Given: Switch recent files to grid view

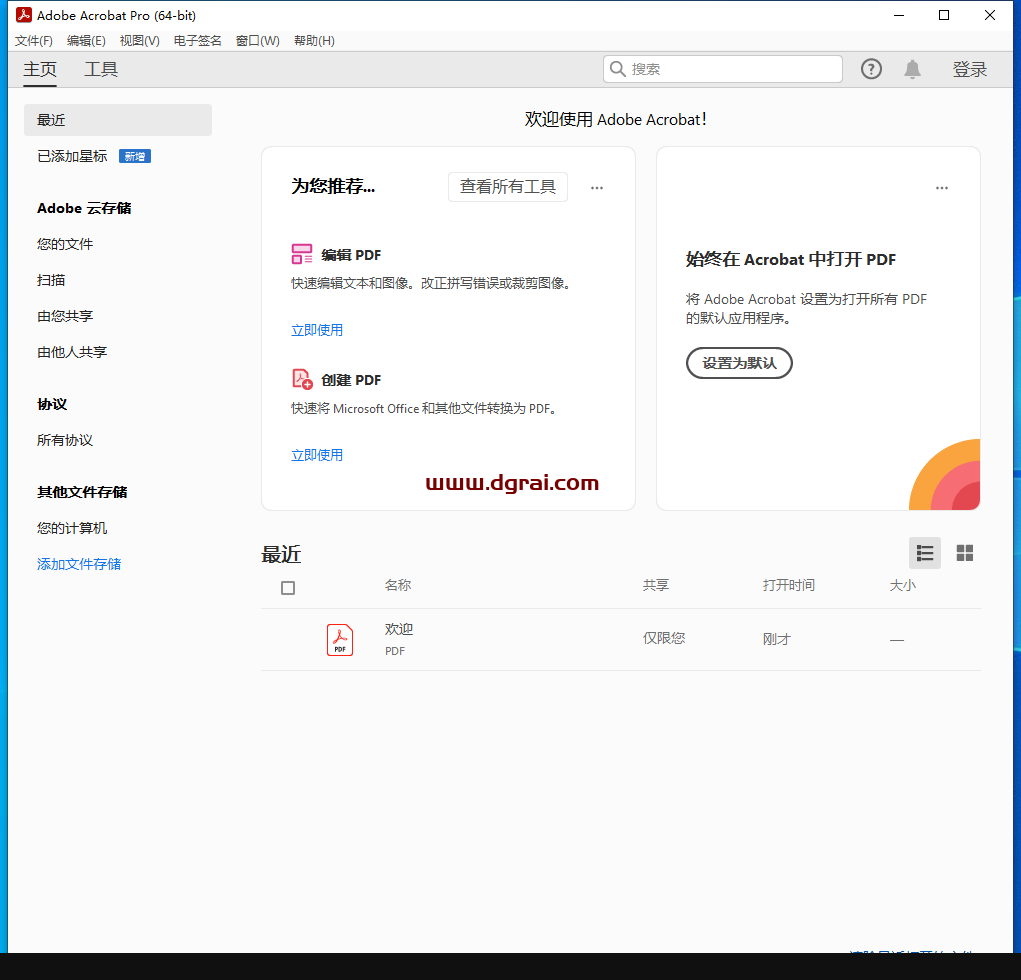Looking at the screenshot, I should tap(964, 553).
